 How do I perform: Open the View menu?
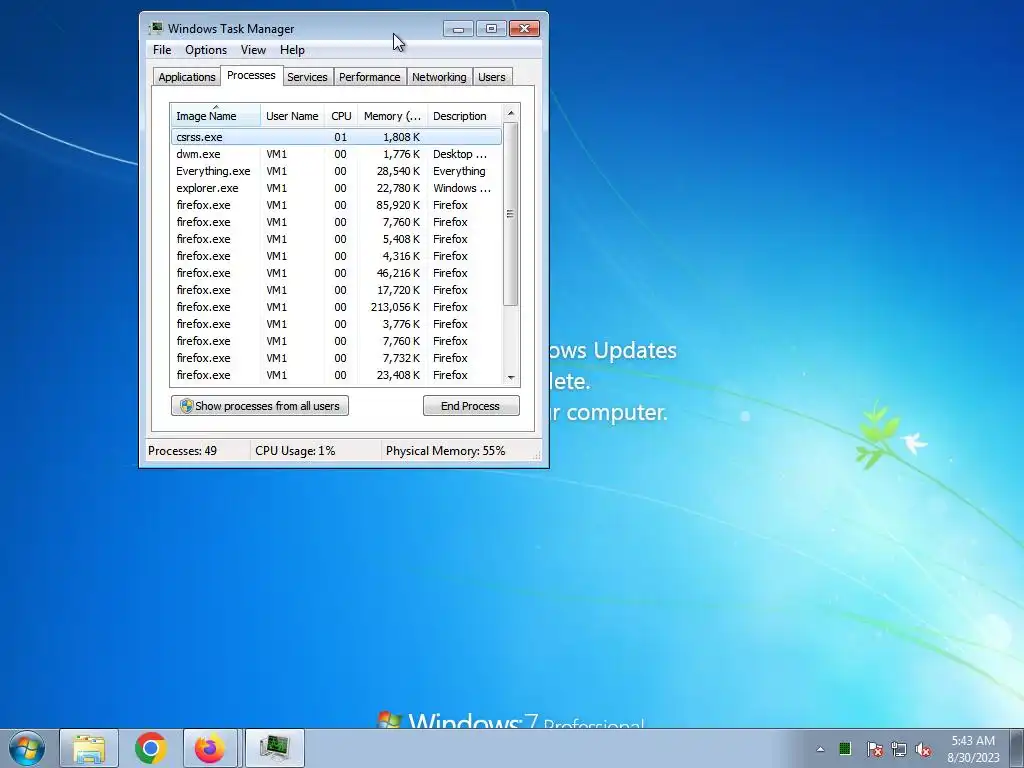point(253,50)
